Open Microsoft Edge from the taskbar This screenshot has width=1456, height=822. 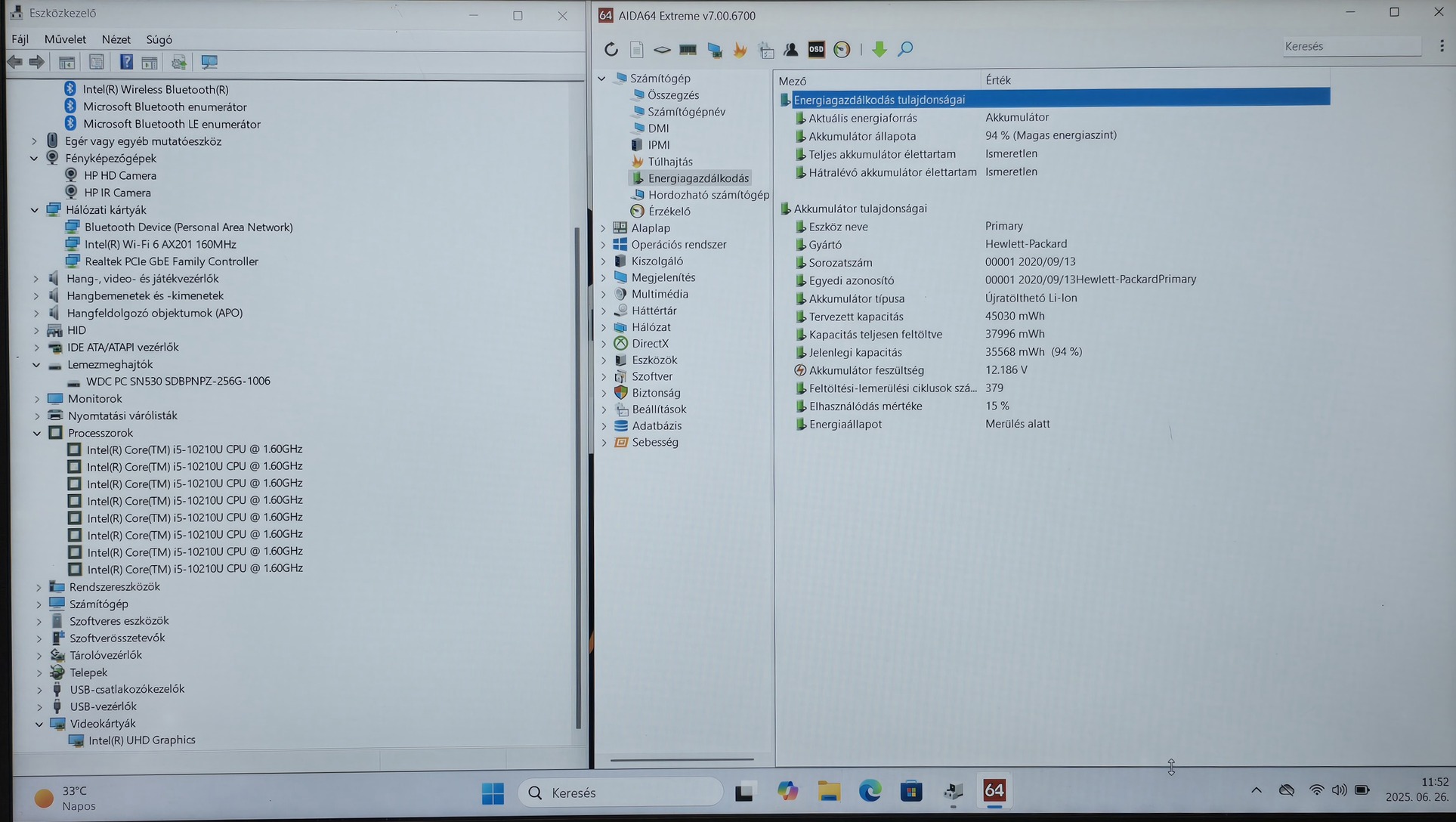[870, 791]
